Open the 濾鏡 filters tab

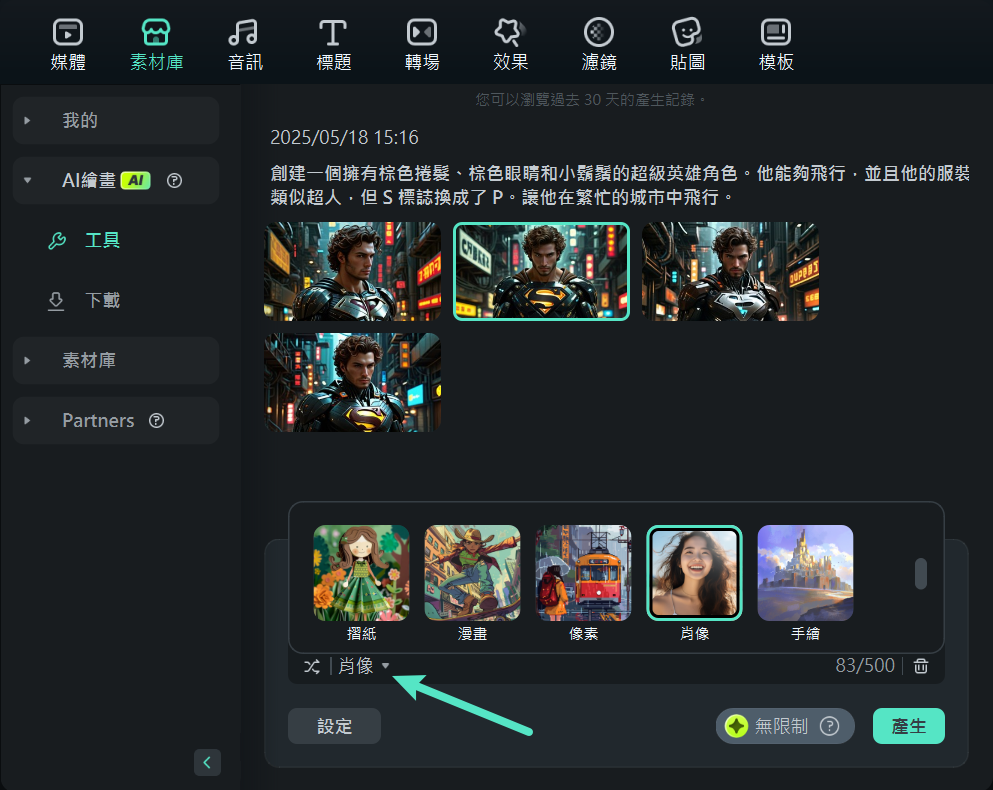[x=599, y=45]
